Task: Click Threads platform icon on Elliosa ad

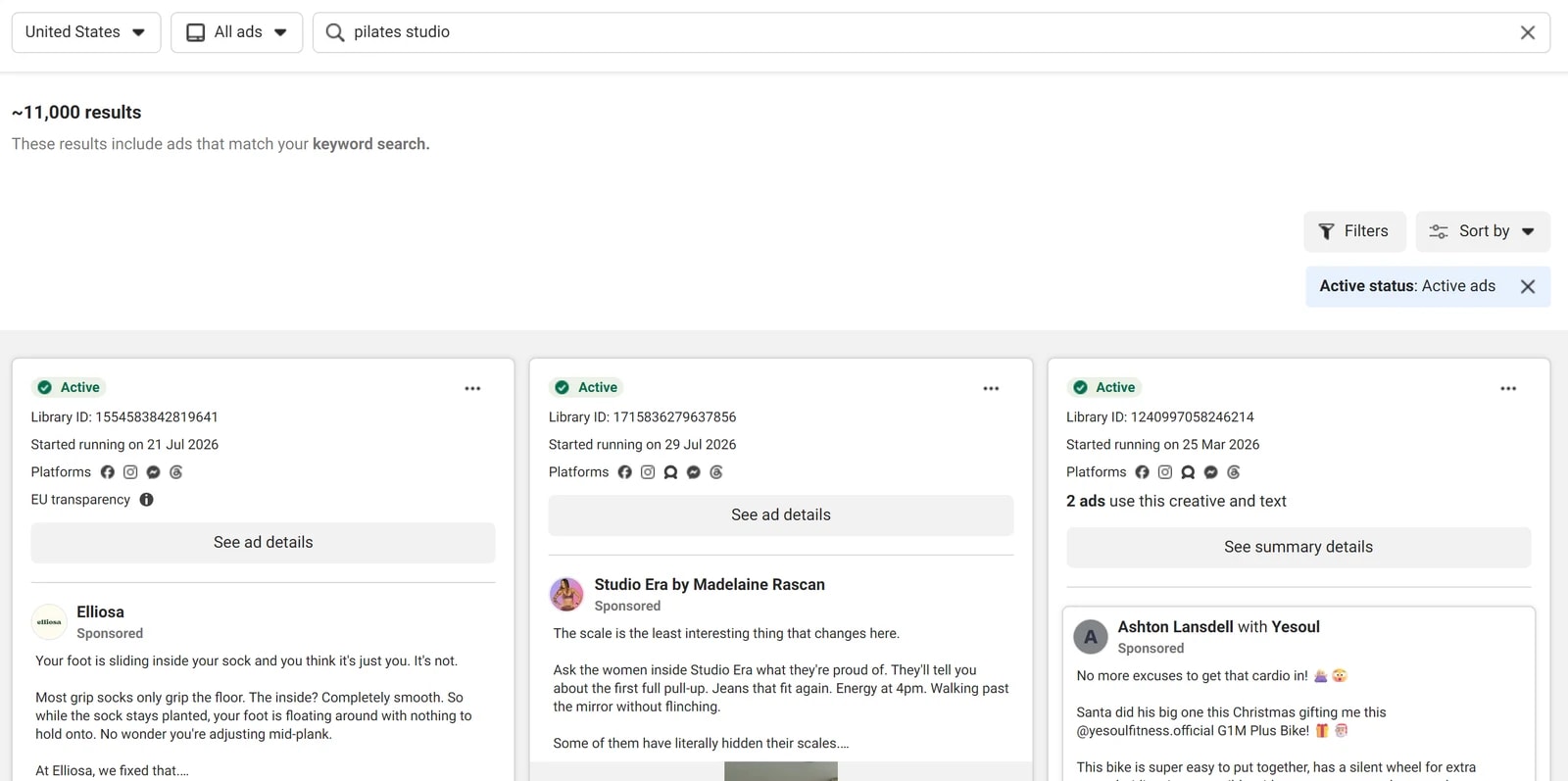Action: coord(176,472)
